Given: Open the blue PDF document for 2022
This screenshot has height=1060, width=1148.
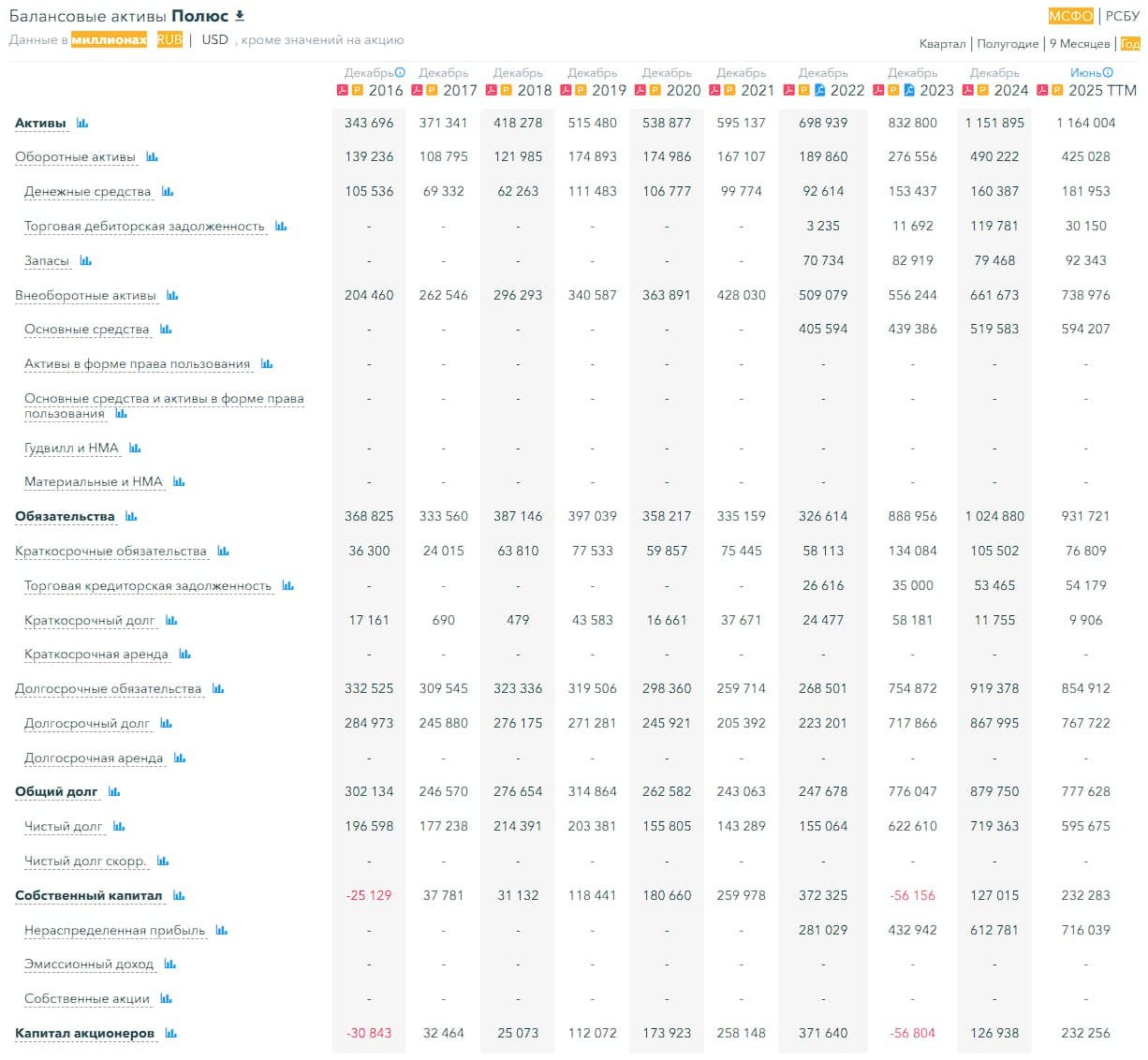Looking at the screenshot, I should [x=819, y=90].
